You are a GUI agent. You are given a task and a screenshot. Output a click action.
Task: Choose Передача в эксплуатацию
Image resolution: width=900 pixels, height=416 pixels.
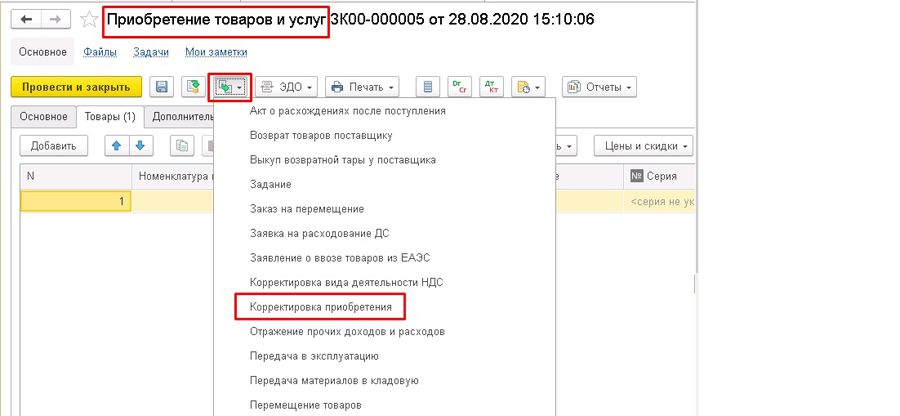tap(315, 356)
